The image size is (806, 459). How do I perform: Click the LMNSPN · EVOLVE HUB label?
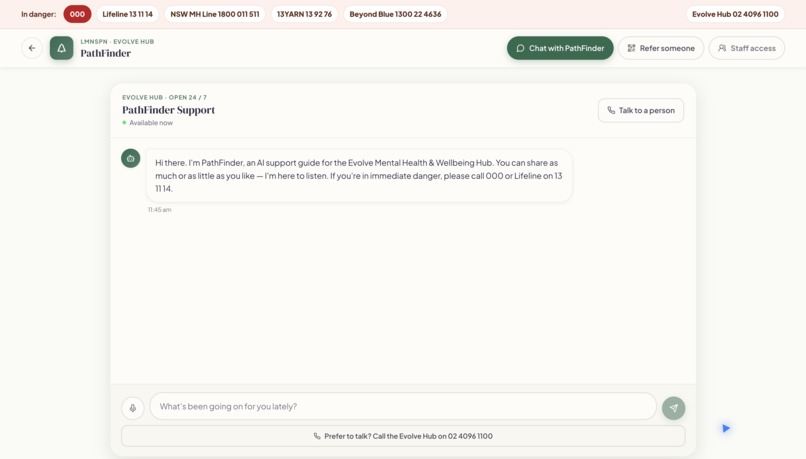click(117, 42)
